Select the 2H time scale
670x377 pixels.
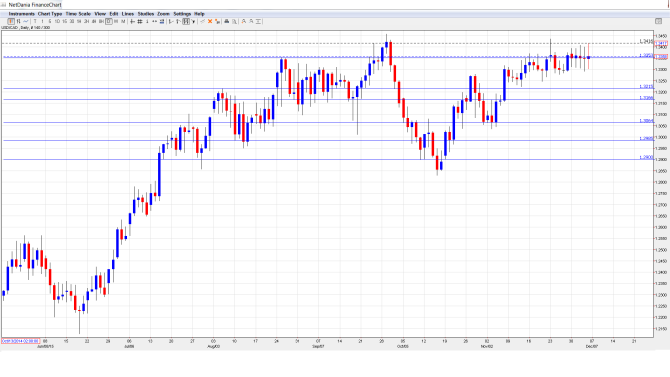pyautogui.click(x=87, y=21)
